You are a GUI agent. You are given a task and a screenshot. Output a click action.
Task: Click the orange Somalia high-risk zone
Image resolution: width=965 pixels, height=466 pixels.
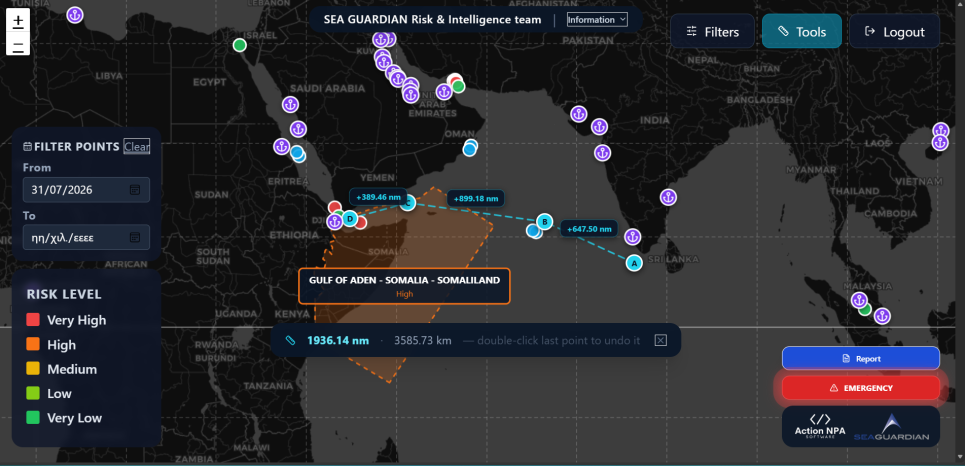coord(431,246)
